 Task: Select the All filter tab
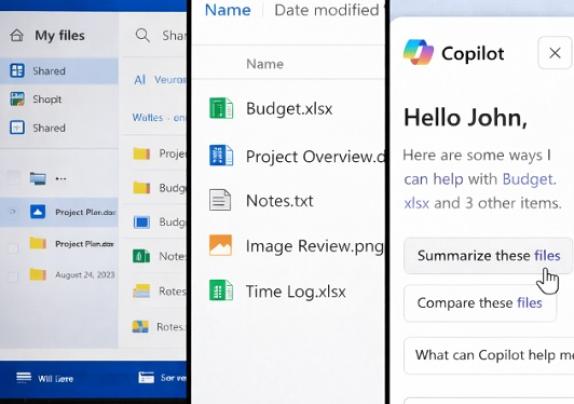click(x=140, y=80)
